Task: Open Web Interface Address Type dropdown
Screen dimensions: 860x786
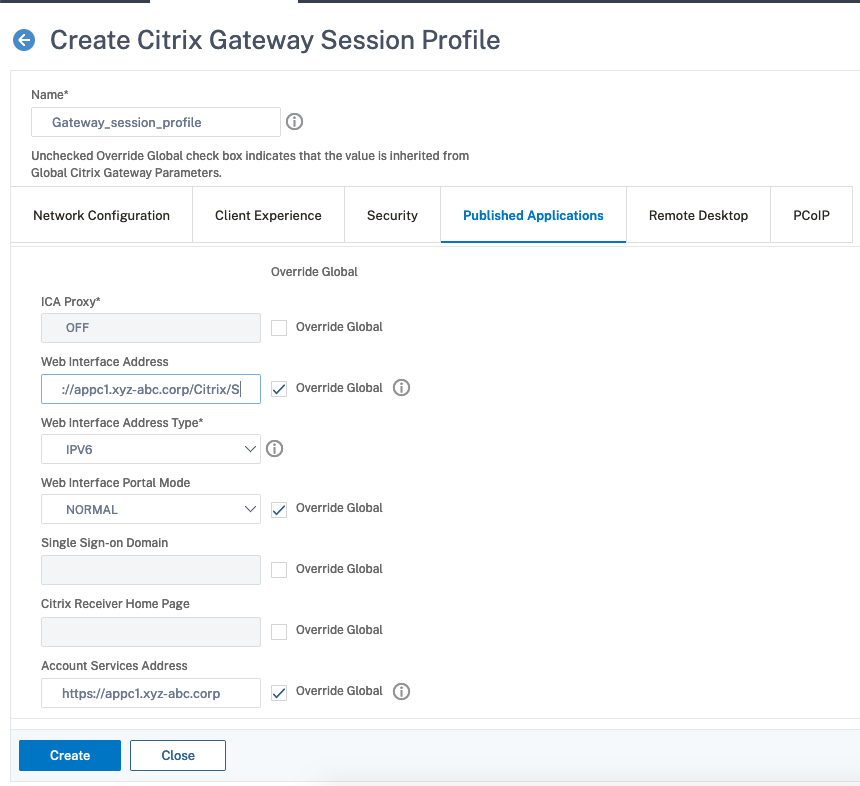Action: (150, 450)
